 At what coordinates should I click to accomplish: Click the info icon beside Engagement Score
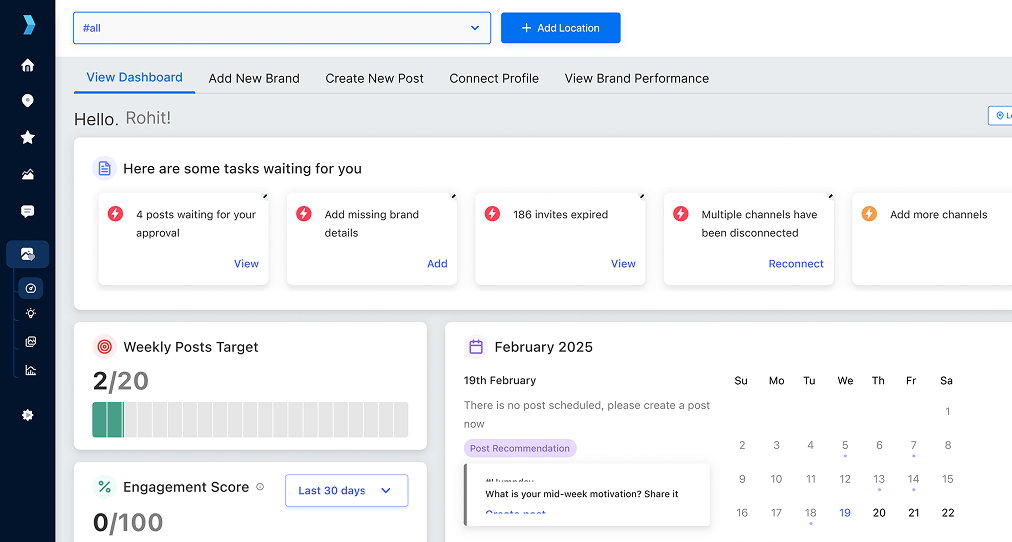[260, 487]
